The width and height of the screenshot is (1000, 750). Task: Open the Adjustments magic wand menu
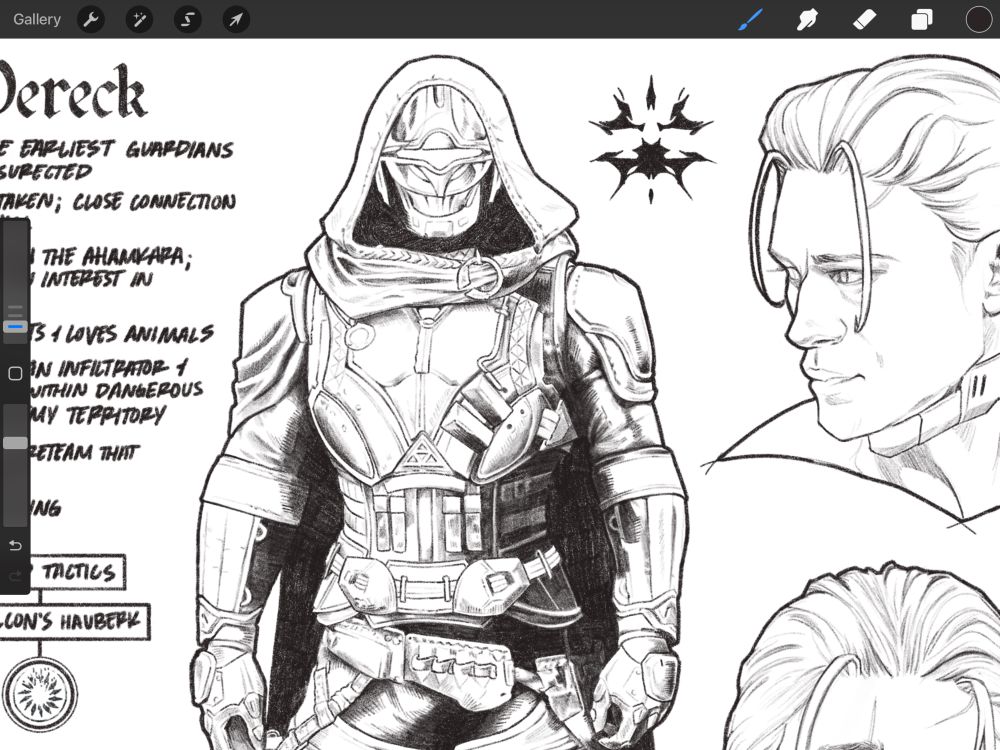coord(139,20)
